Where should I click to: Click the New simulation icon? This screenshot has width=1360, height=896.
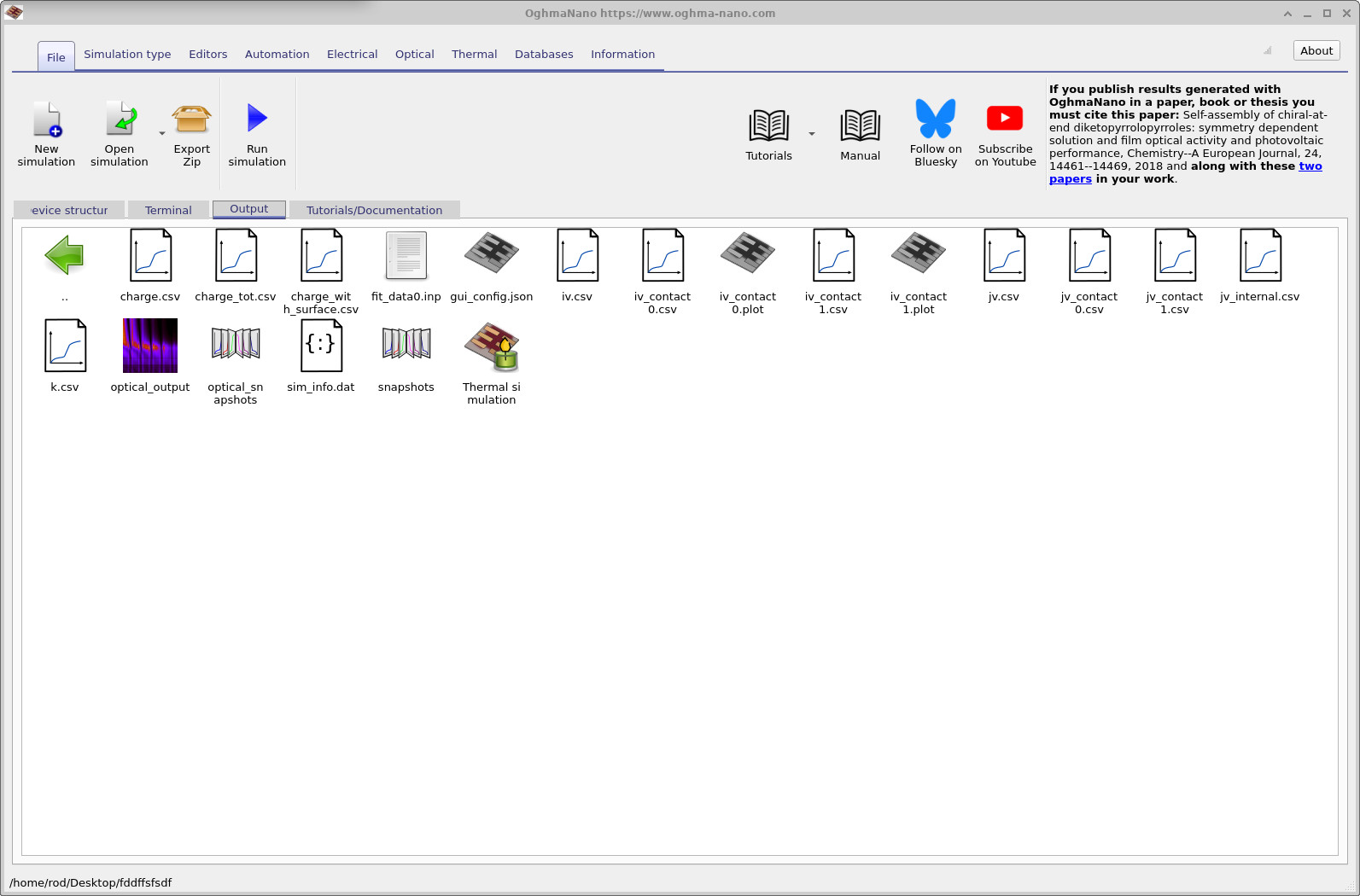pyautogui.click(x=47, y=120)
